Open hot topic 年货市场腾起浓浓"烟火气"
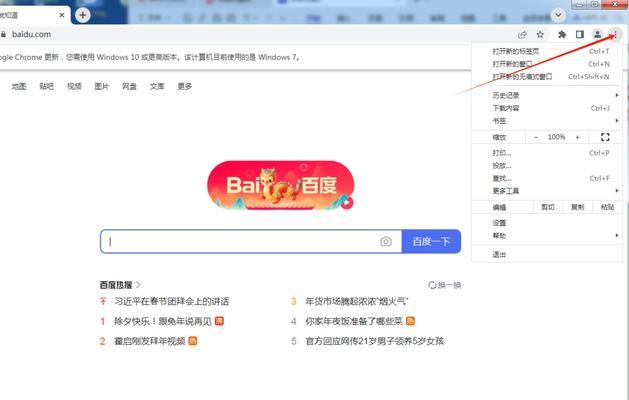629x400 pixels. coord(357,302)
